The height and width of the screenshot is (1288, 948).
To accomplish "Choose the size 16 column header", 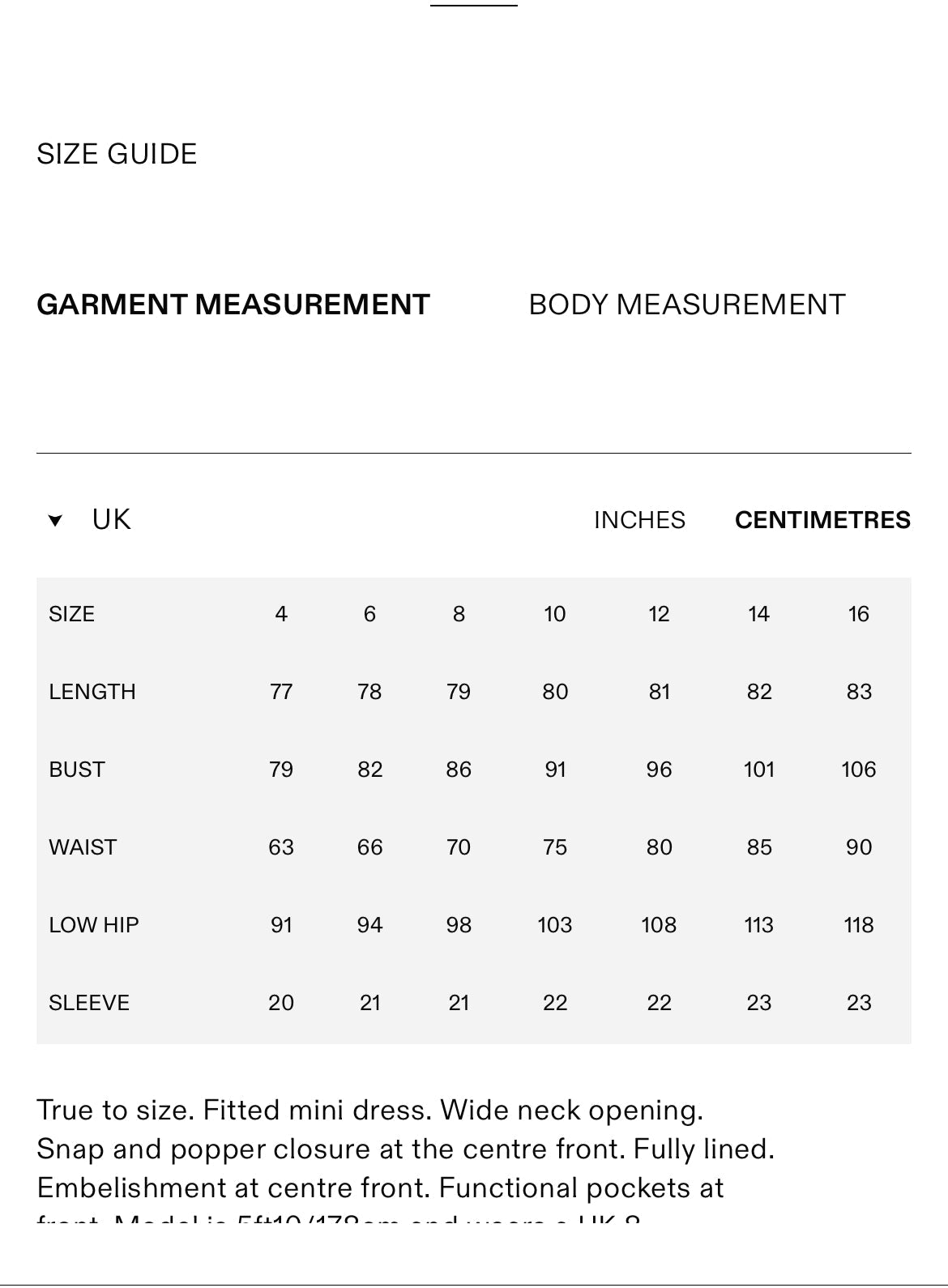I will click(x=858, y=614).
